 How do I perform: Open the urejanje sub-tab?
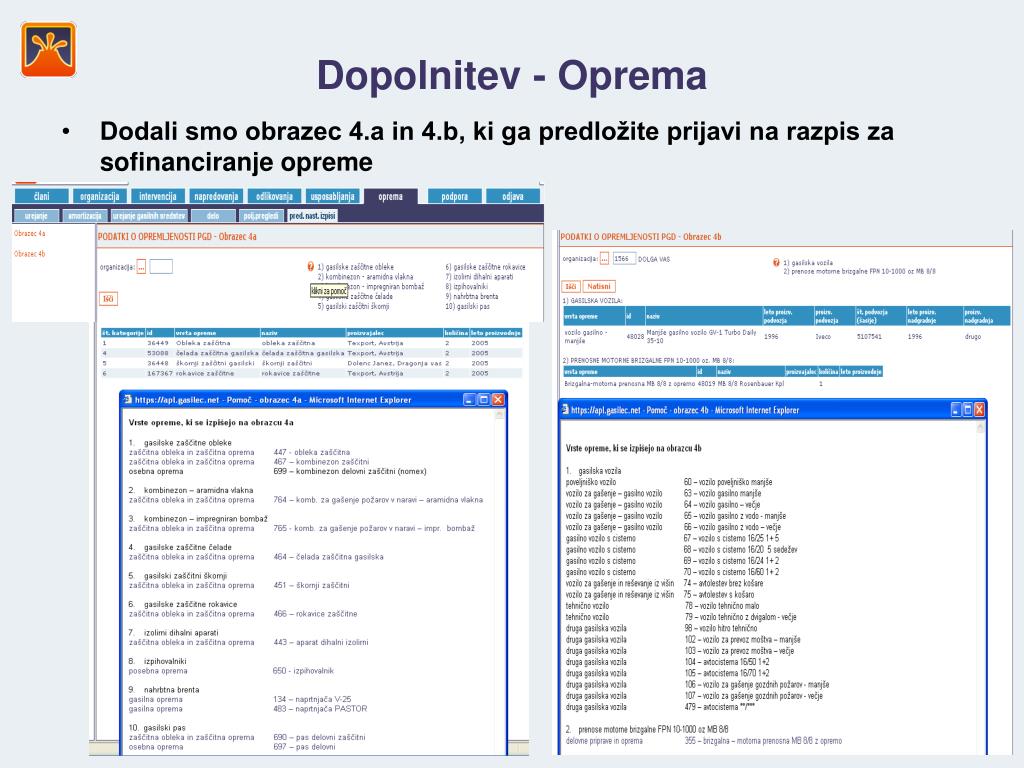[36, 216]
